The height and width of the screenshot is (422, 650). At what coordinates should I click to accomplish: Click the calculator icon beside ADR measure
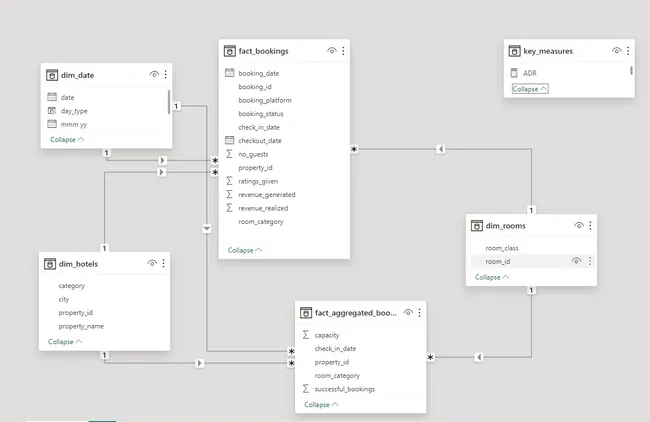(514, 73)
